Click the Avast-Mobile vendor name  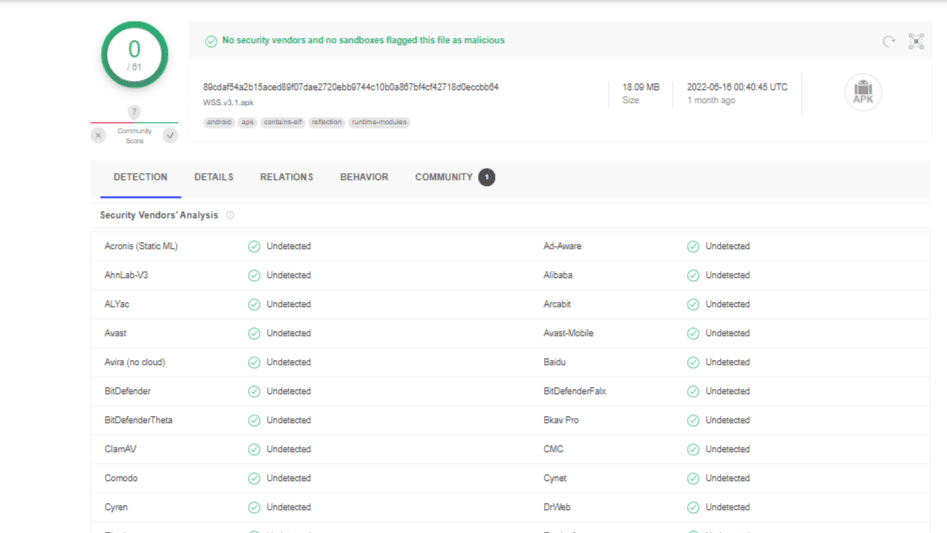568,333
